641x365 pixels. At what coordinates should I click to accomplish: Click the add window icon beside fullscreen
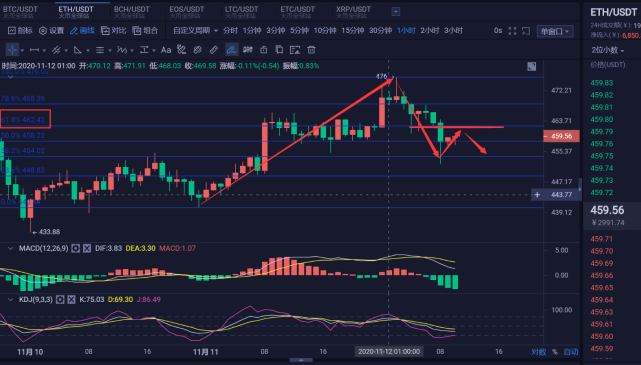point(526,31)
